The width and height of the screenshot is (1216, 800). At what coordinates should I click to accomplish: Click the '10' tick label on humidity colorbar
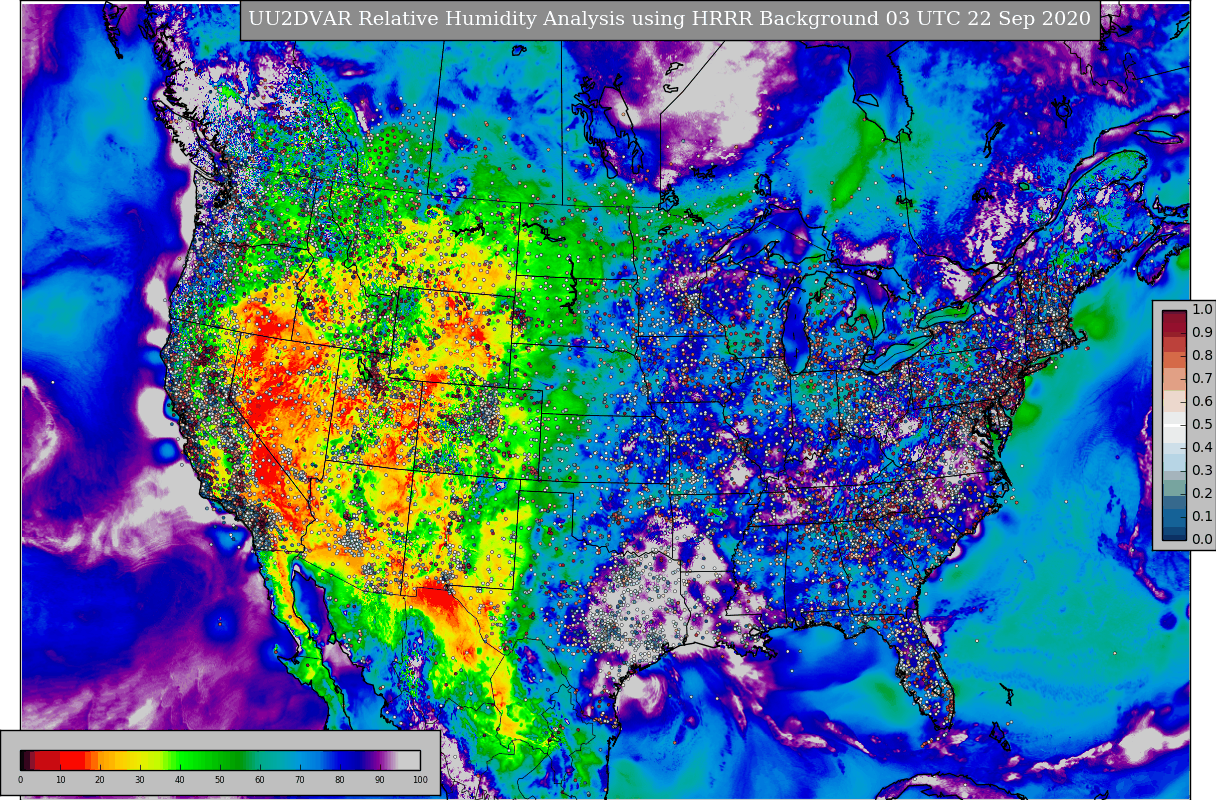click(x=60, y=780)
